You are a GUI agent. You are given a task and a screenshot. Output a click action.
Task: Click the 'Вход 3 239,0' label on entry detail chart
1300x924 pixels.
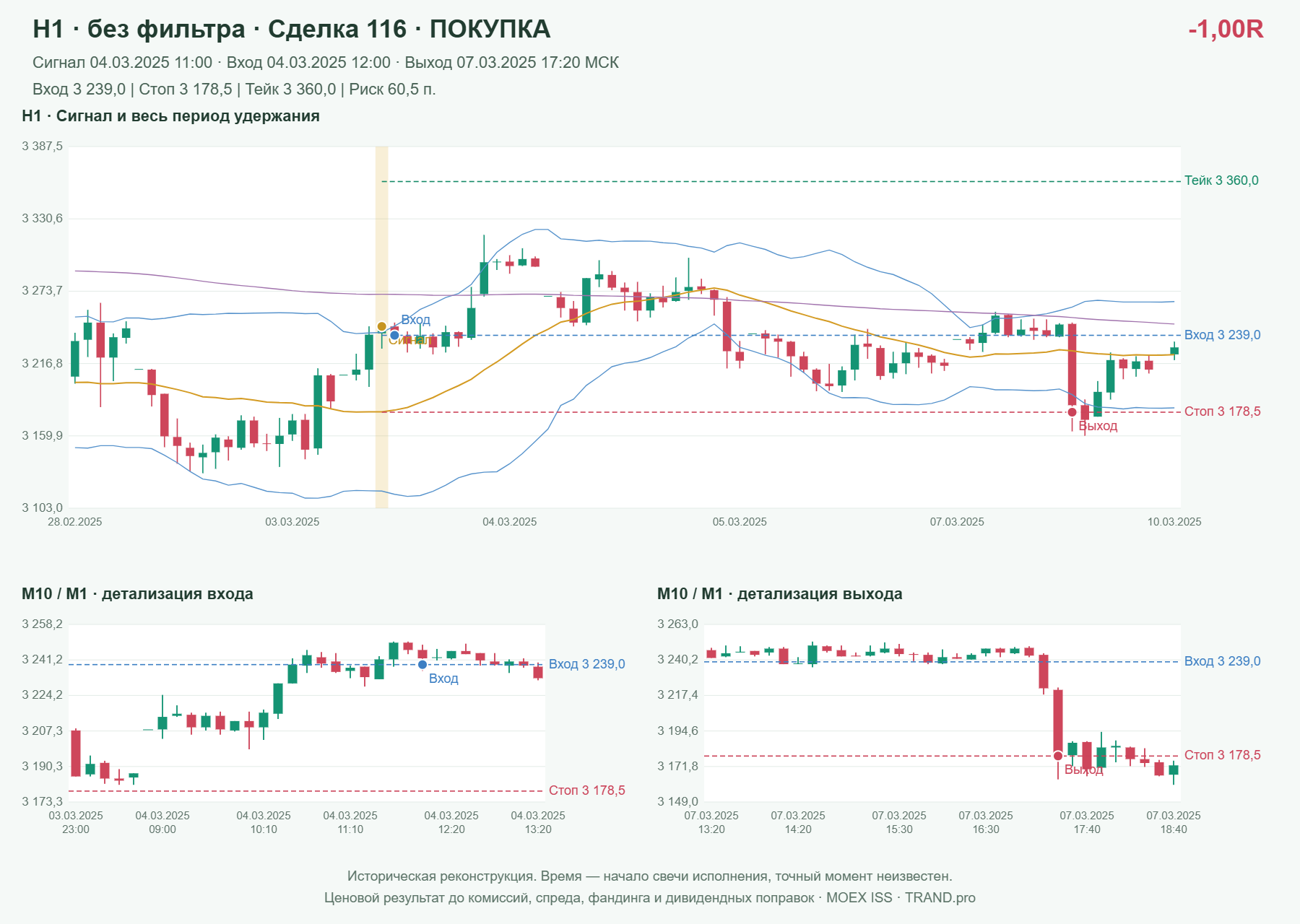pos(587,664)
